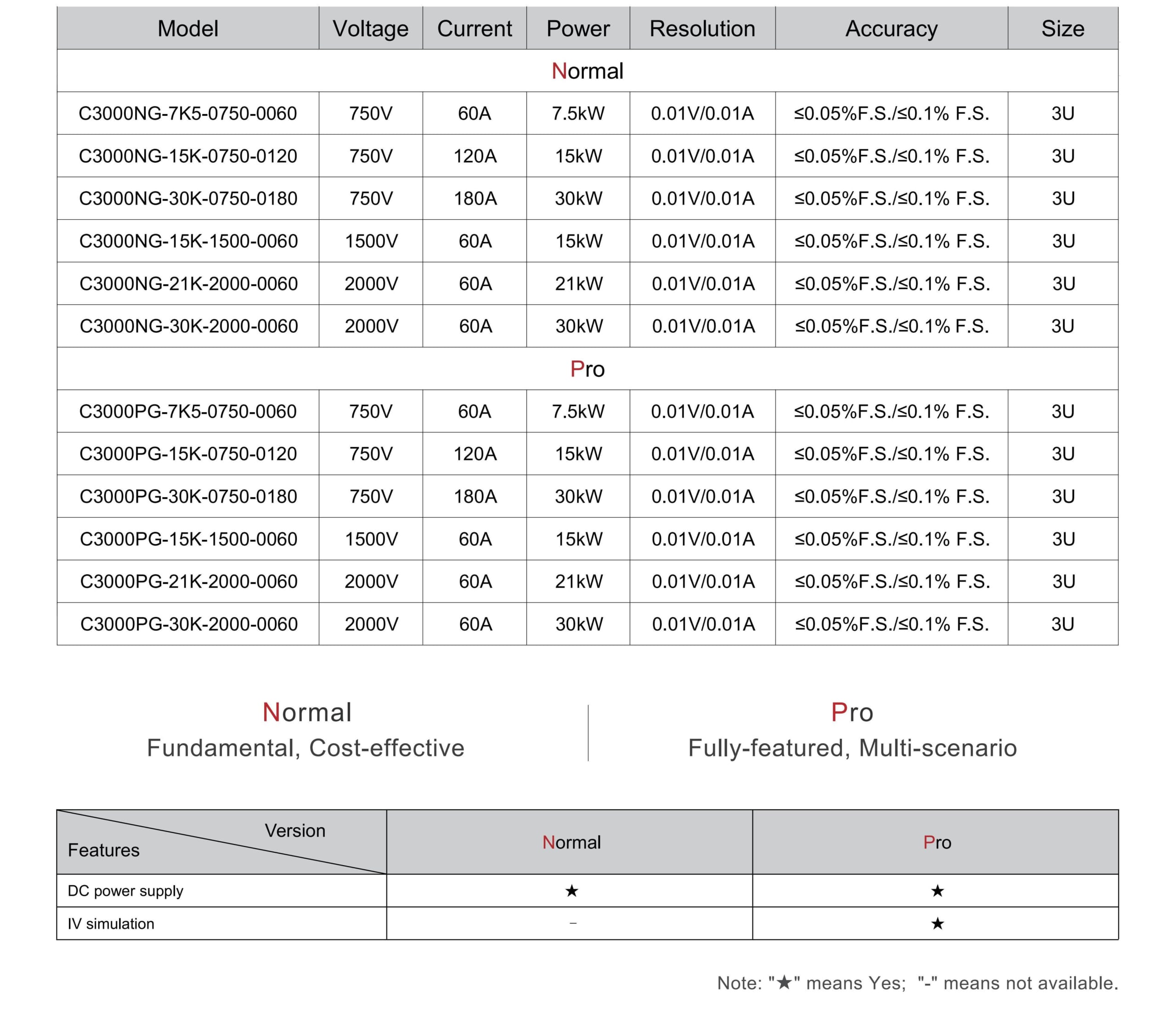
Task: Click the Pro header in features table
Action: (x=937, y=843)
